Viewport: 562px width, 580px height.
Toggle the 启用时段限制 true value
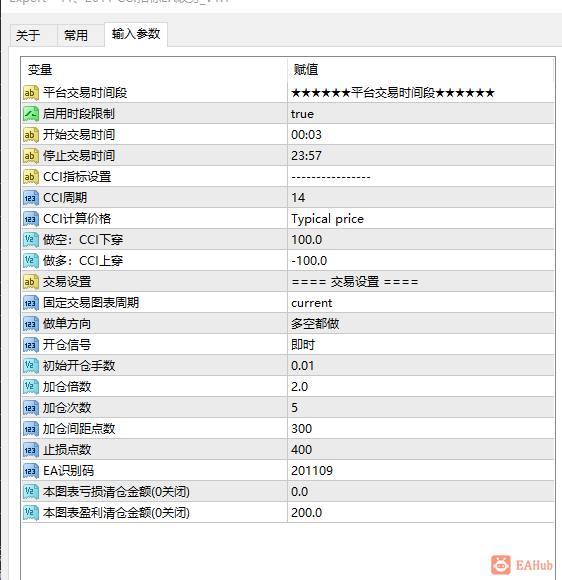(x=421, y=114)
